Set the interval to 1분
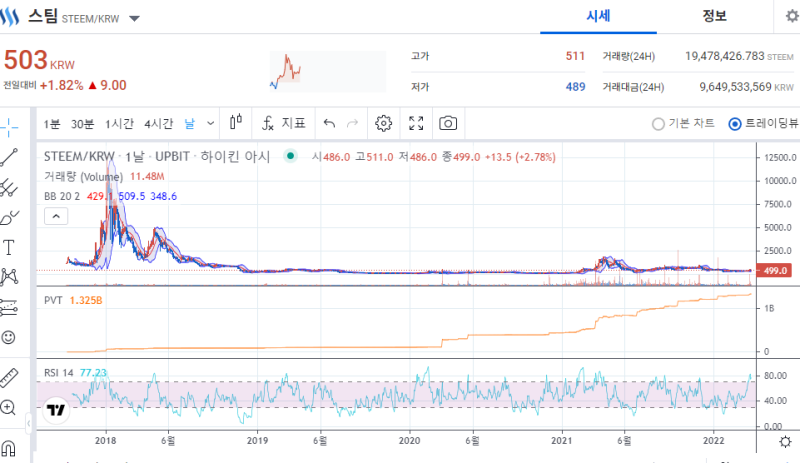The image size is (800, 463). click(x=52, y=124)
